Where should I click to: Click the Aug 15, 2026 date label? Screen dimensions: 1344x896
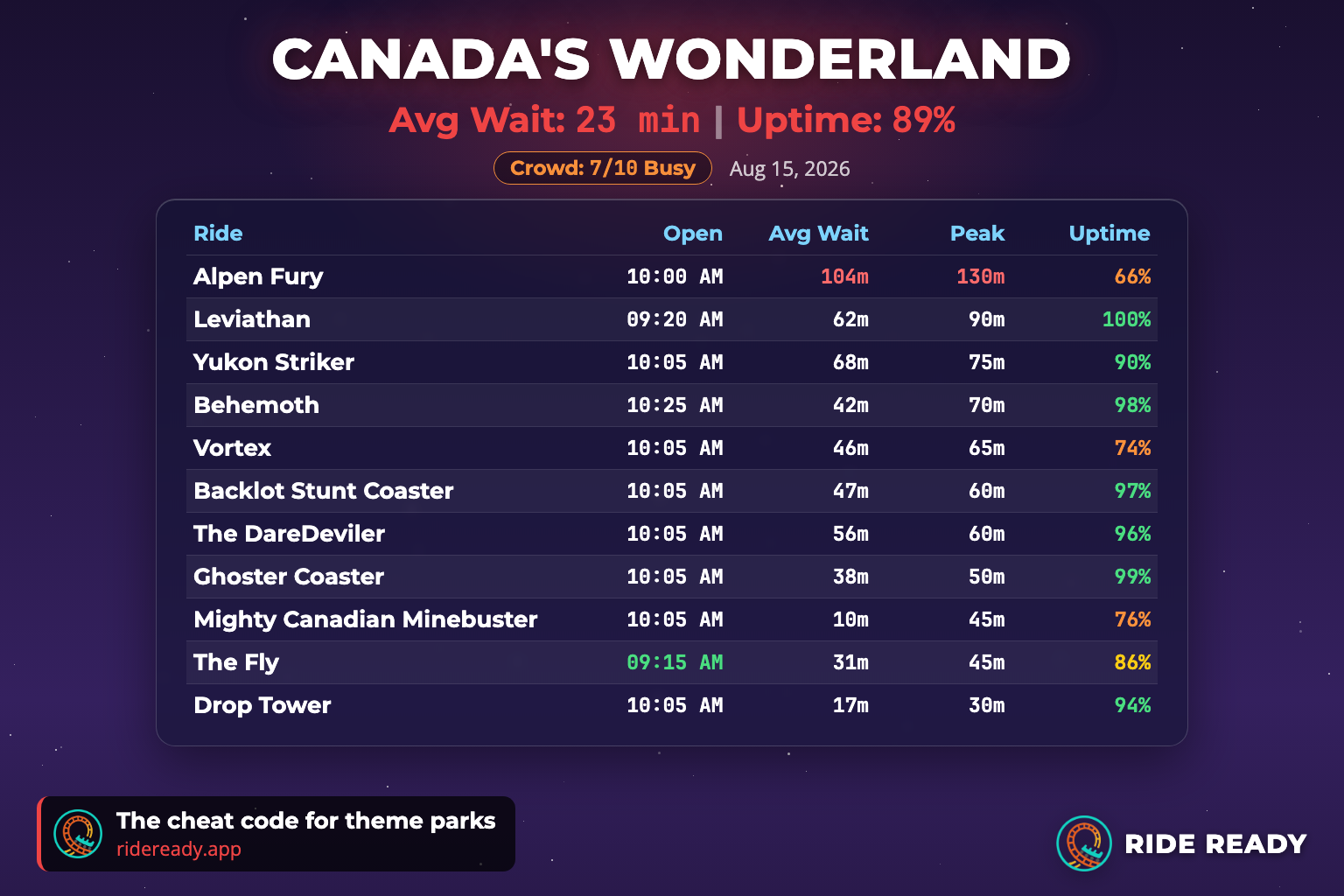(x=790, y=169)
